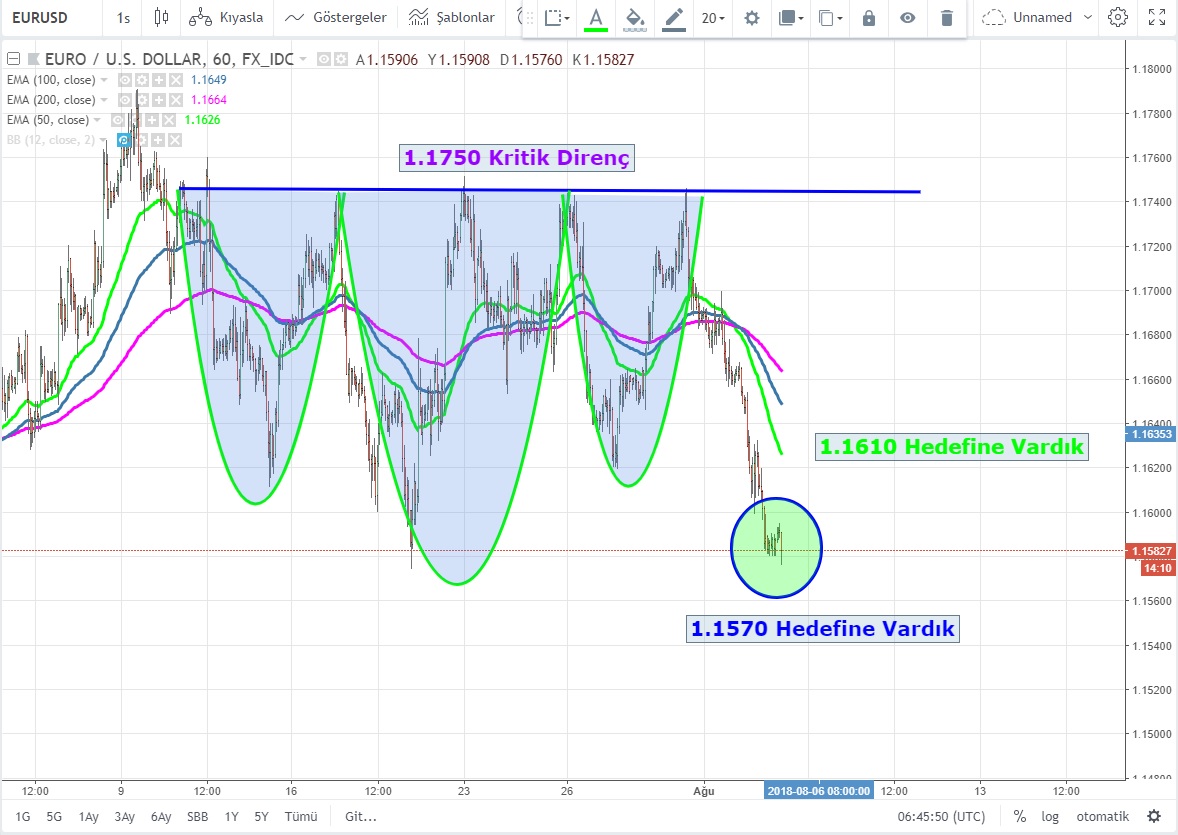1178x835 pixels.
Task: Toggle logarithmic scale with log button
Action: [1050, 816]
